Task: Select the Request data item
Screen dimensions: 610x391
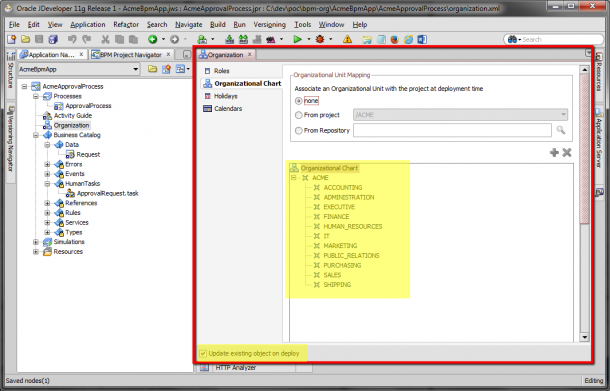Action: coord(88,154)
